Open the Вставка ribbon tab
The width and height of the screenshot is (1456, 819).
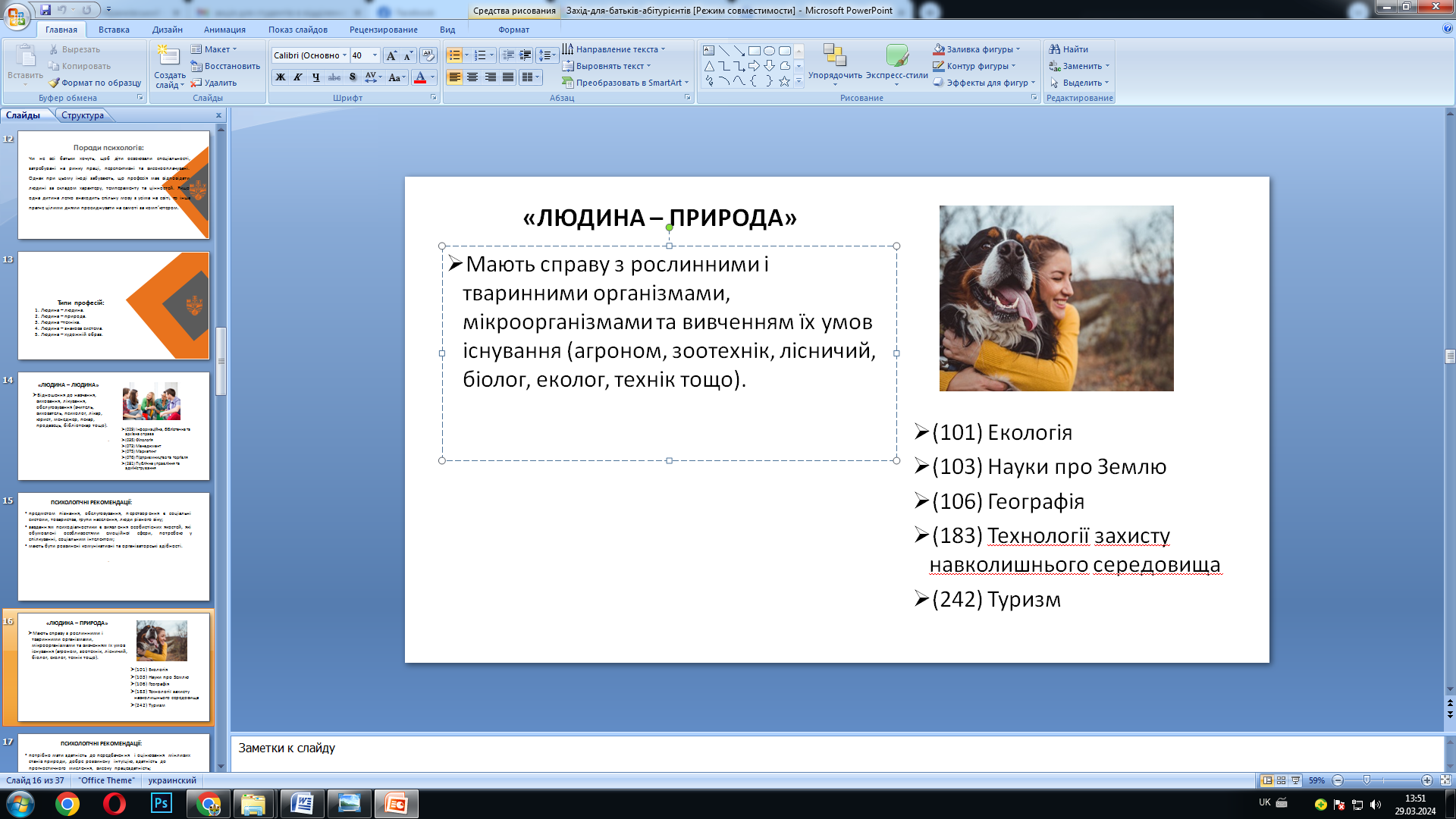[114, 30]
